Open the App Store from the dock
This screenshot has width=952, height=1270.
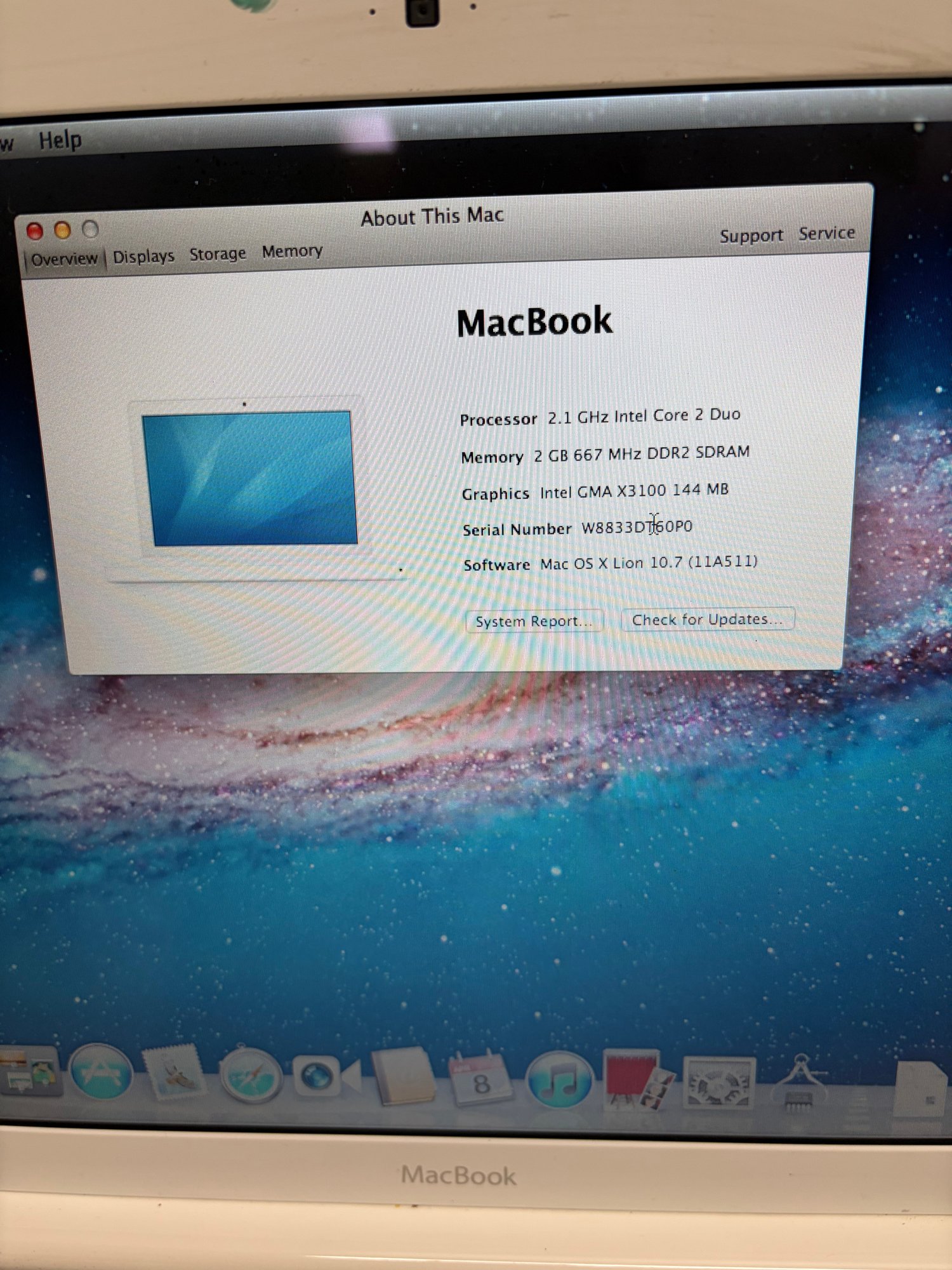point(100,1074)
